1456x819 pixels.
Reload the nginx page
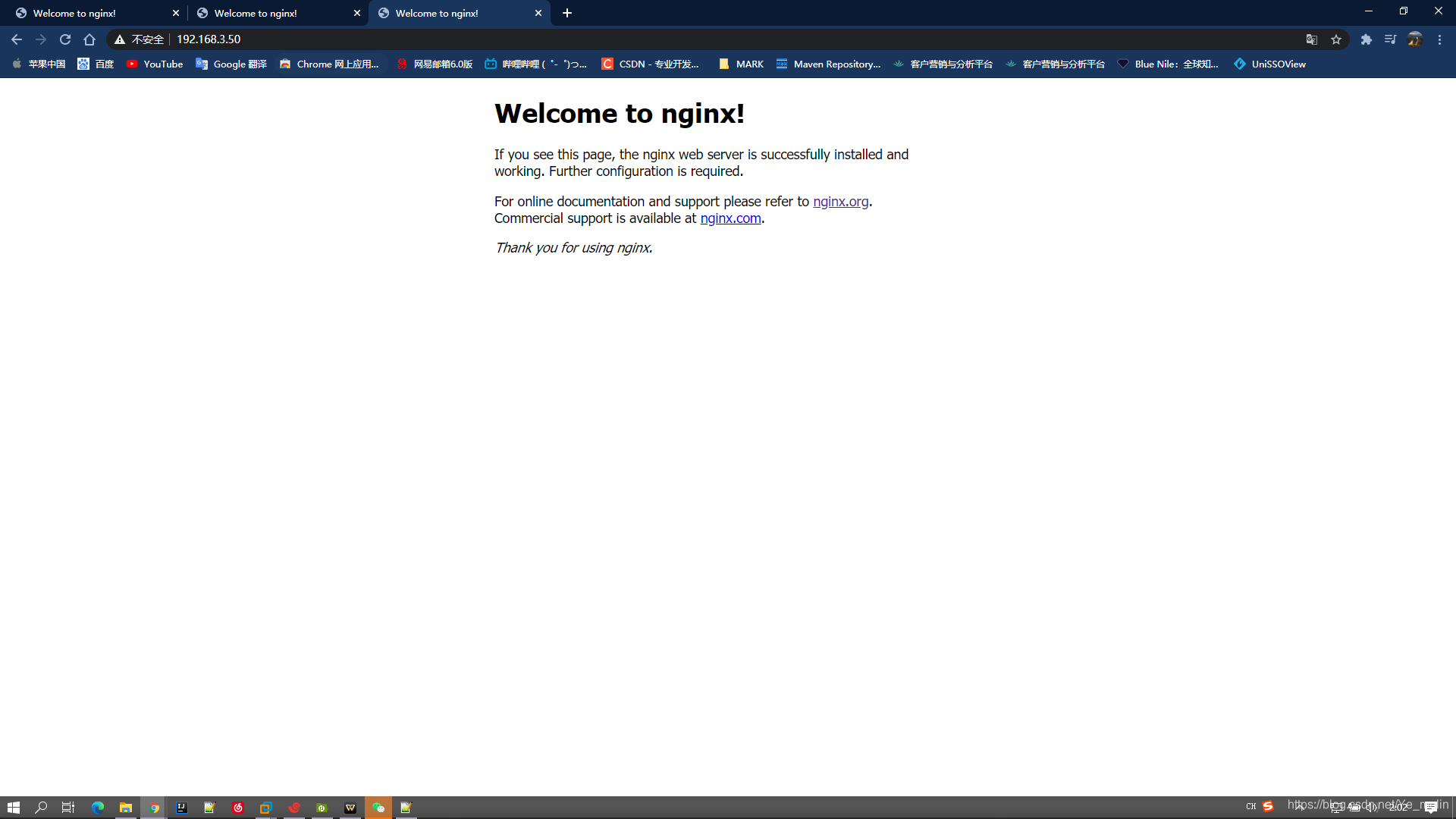(65, 39)
